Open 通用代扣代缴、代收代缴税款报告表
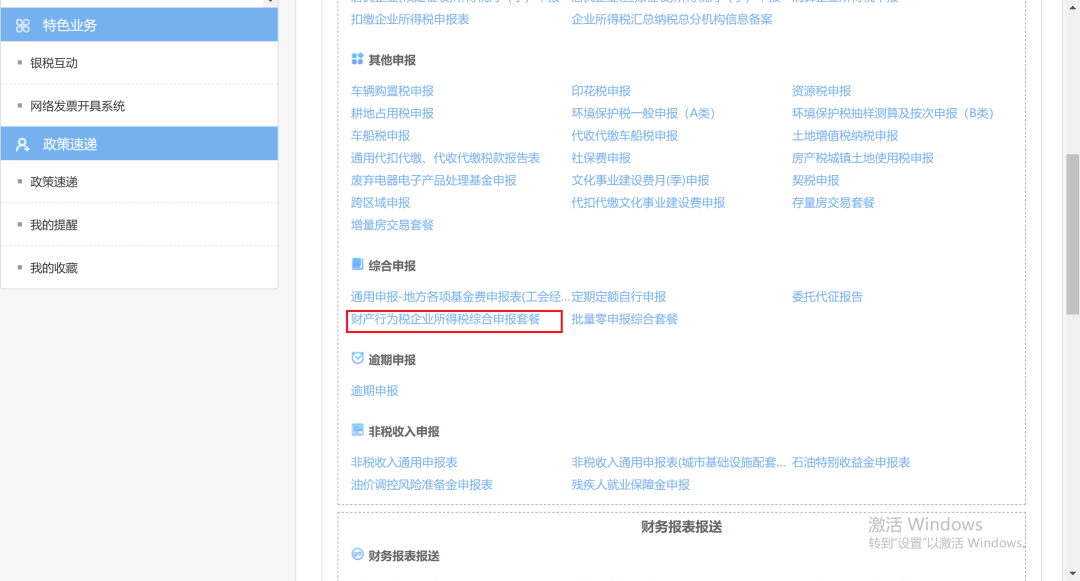The width and height of the screenshot is (1080, 581). (445, 158)
